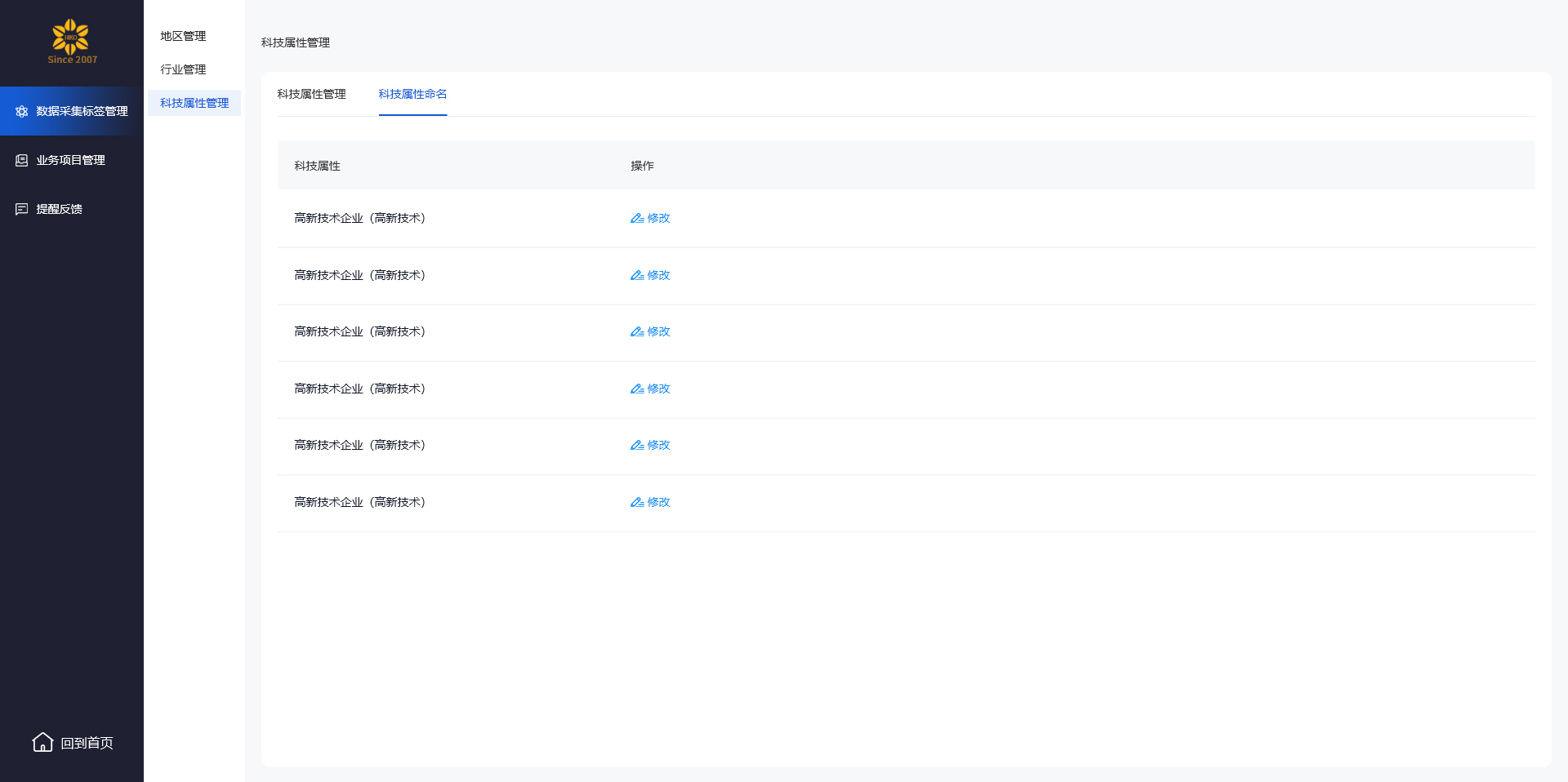Click the pencil edit icon in last row
The width and height of the screenshot is (1568, 782).
[x=637, y=502]
